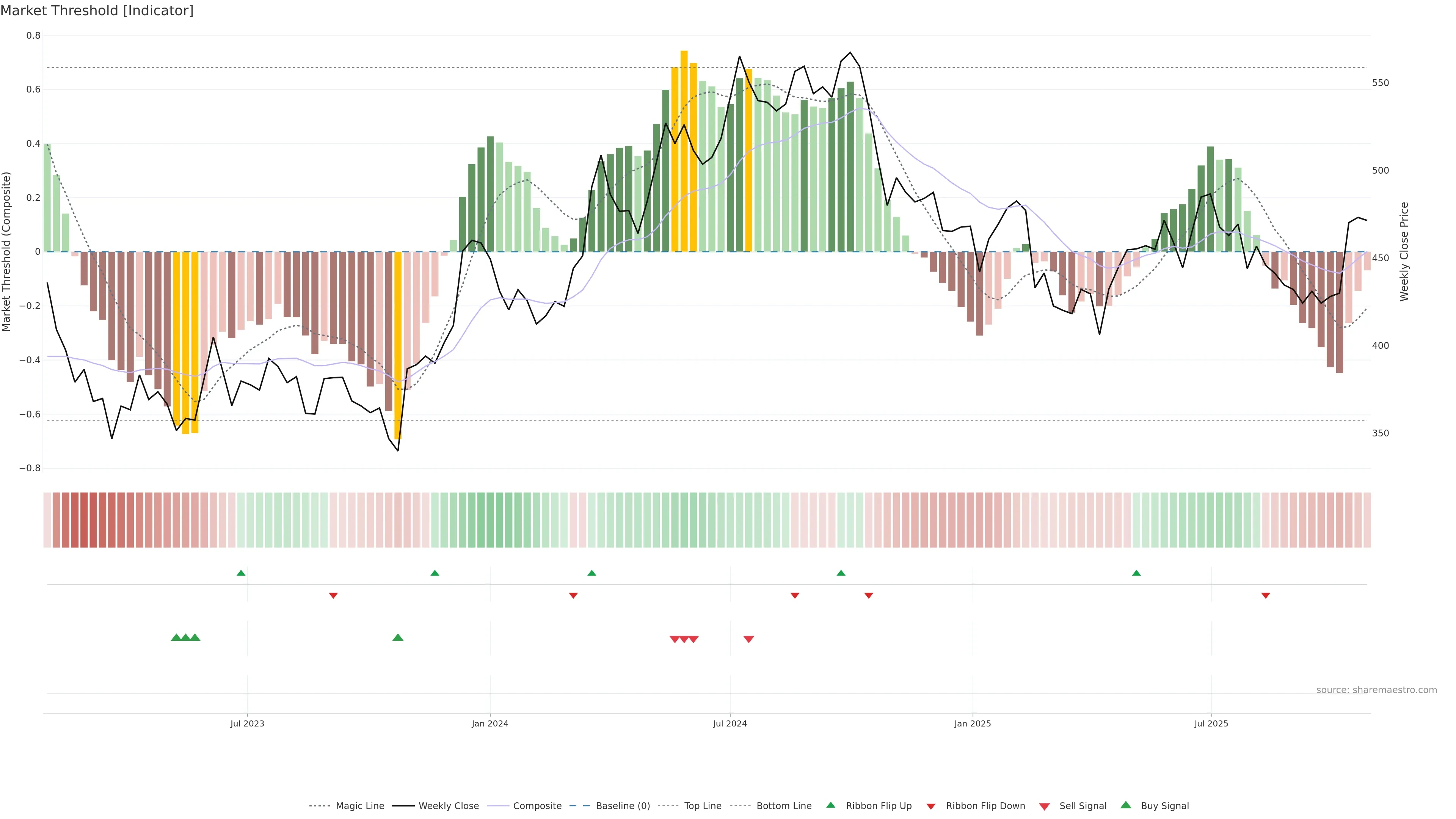Click the Buy Signal legend triangle icon
The width and height of the screenshot is (1456, 819).
1125,805
